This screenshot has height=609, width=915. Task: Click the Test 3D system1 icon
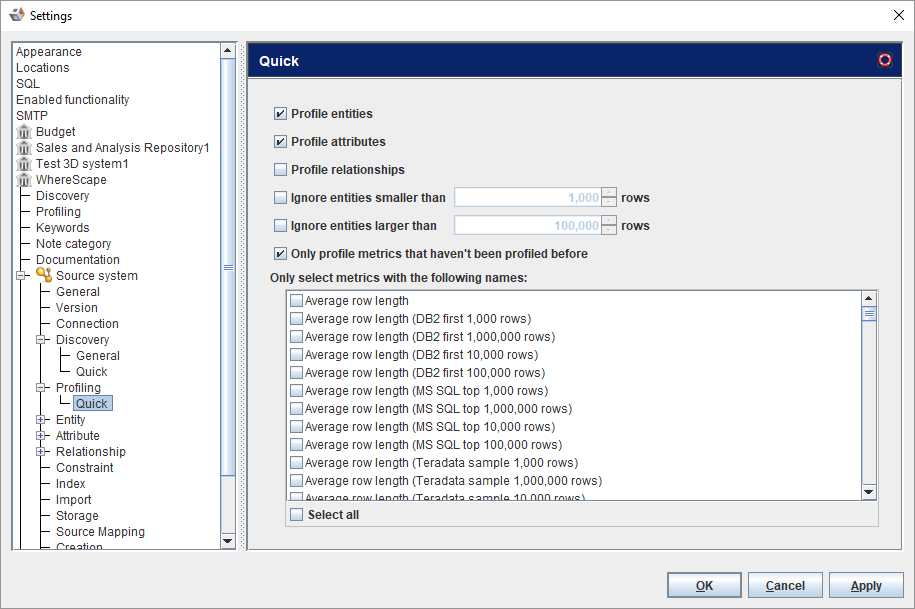(24, 164)
